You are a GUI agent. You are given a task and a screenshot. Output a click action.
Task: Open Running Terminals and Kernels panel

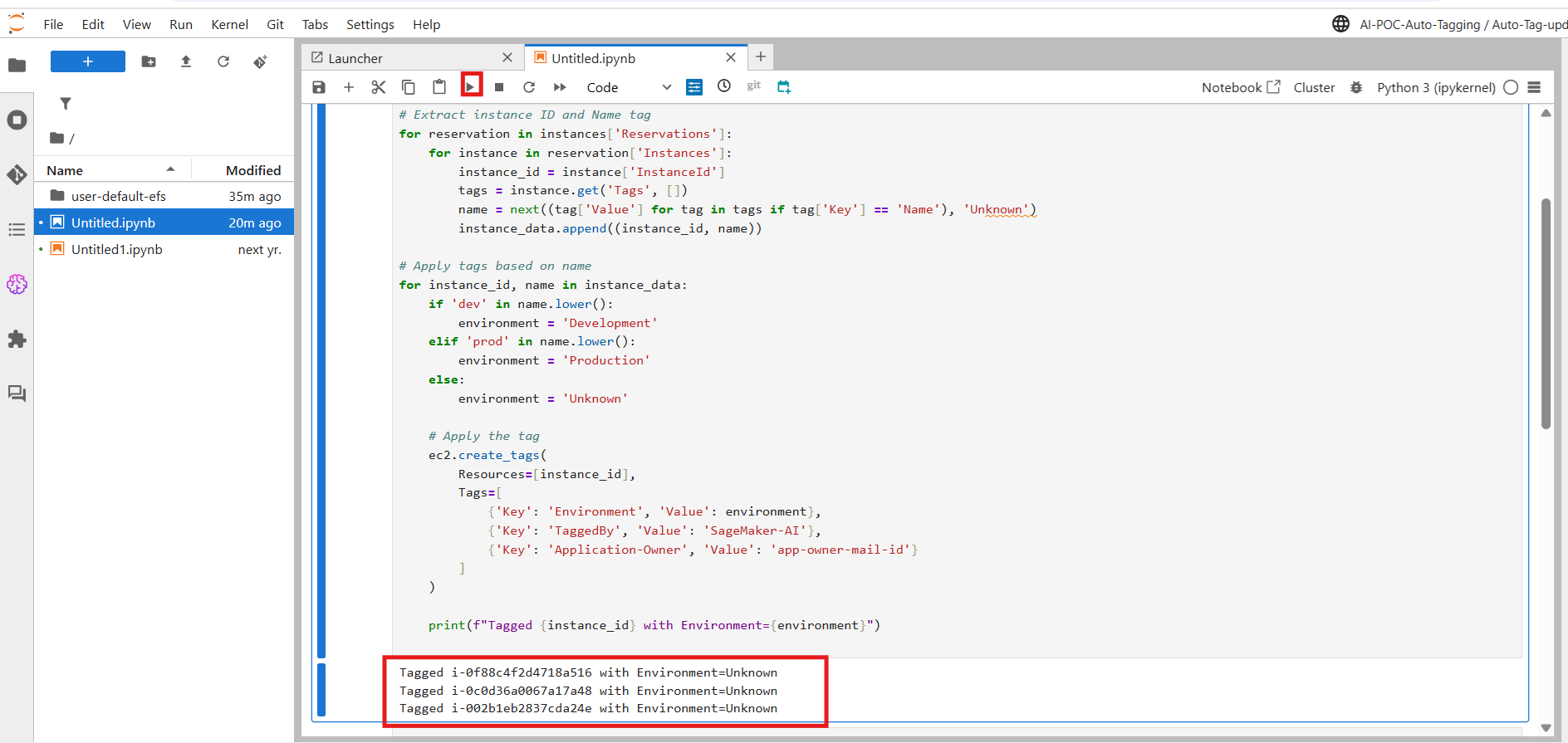[17, 120]
